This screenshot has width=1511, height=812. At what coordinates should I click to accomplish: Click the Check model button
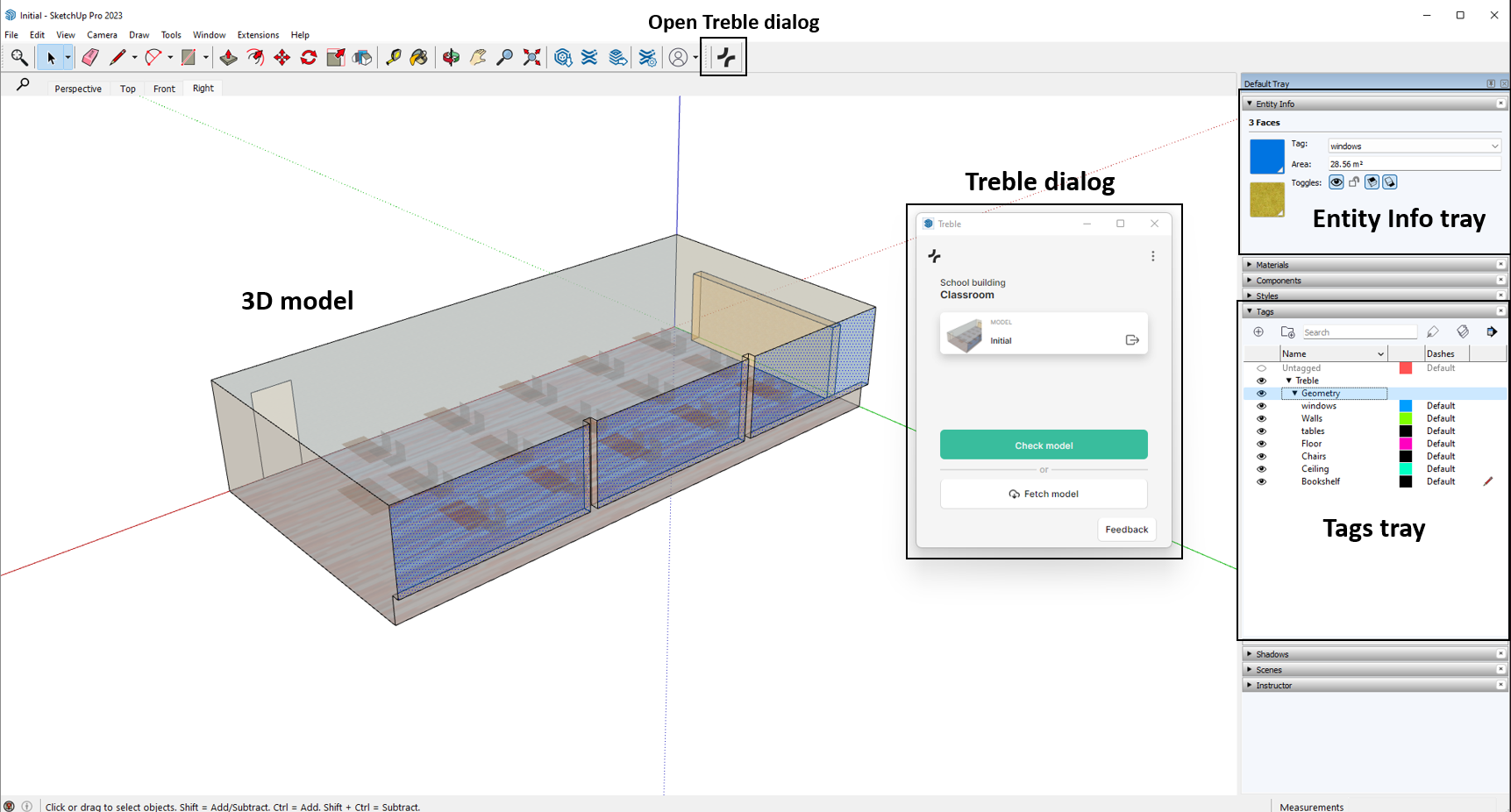click(x=1044, y=445)
